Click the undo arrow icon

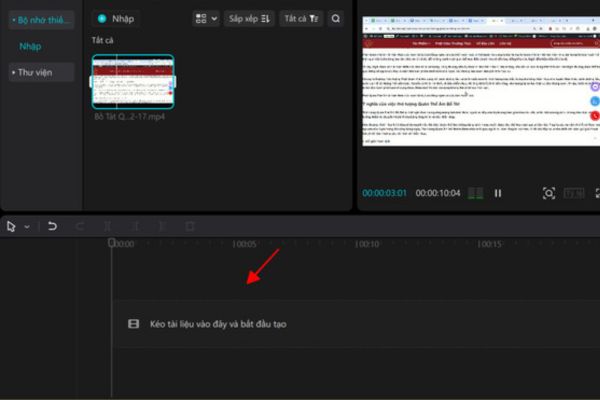pyautogui.click(x=52, y=226)
